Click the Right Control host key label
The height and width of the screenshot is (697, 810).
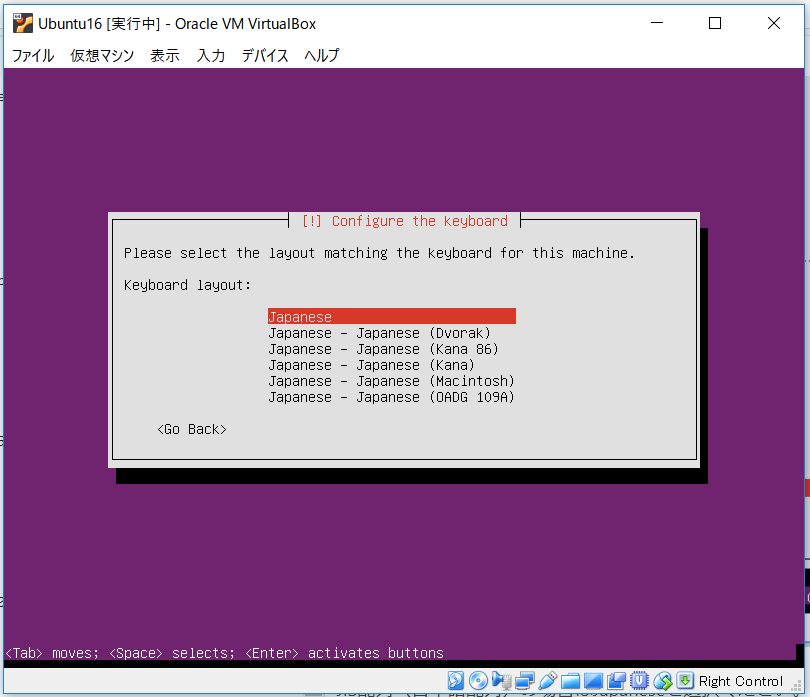click(x=740, y=681)
